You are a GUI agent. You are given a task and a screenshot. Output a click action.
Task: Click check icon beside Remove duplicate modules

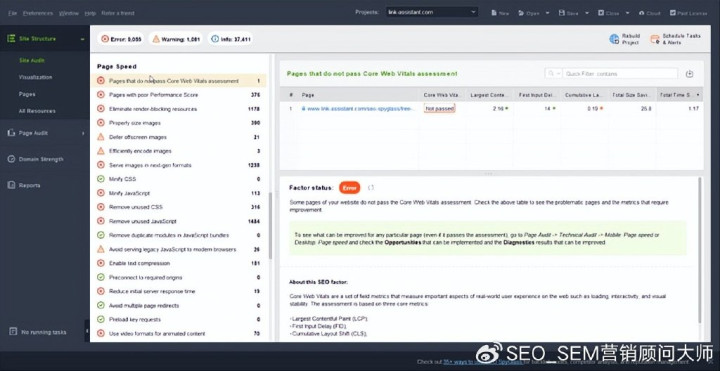101,235
